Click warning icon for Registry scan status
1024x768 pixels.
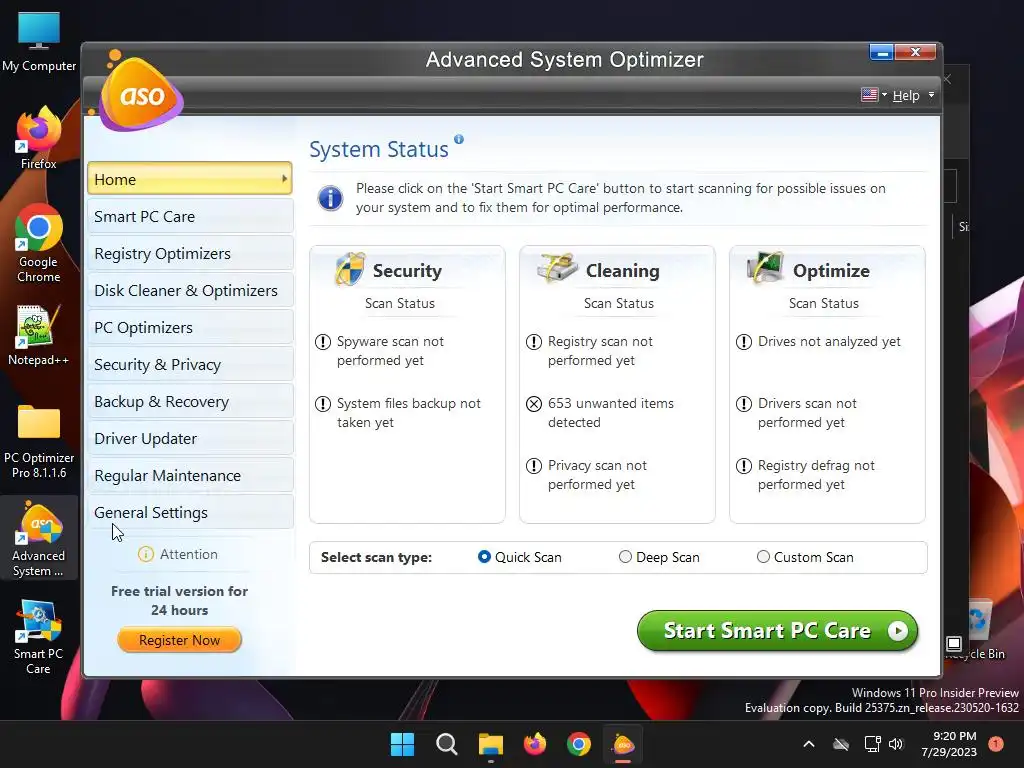[534, 342]
